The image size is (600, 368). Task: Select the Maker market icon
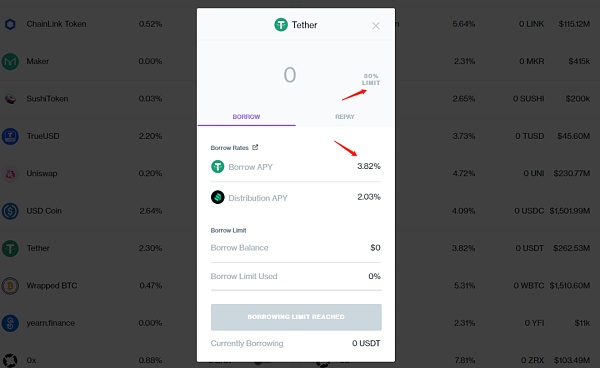click(x=10, y=61)
